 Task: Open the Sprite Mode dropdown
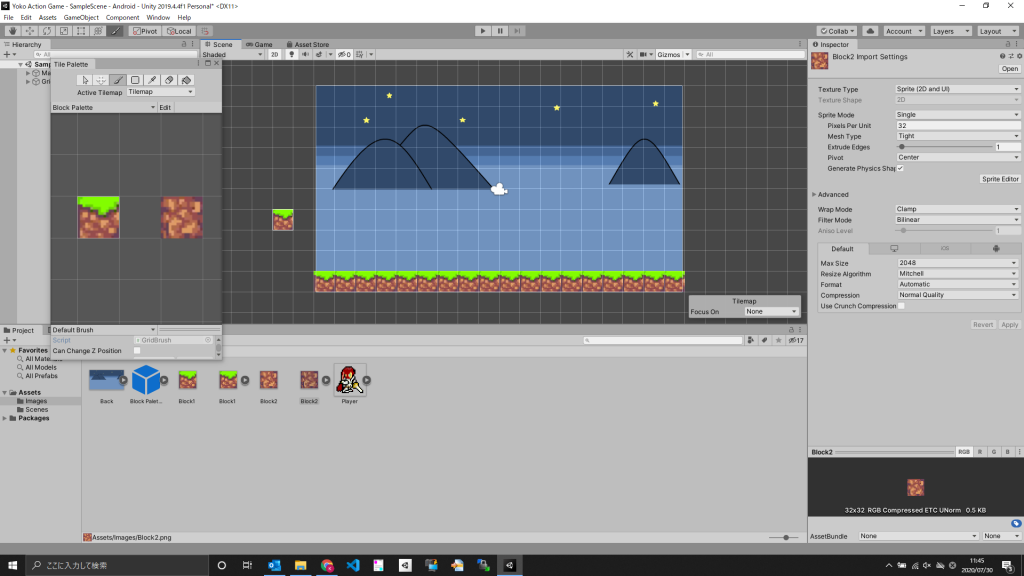tap(957, 114)
